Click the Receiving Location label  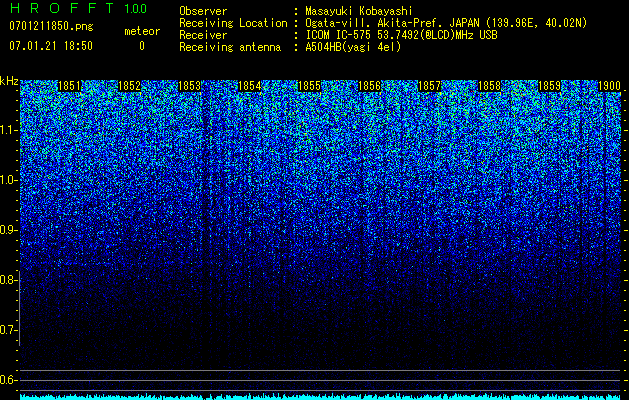click(x=233, y=23)
